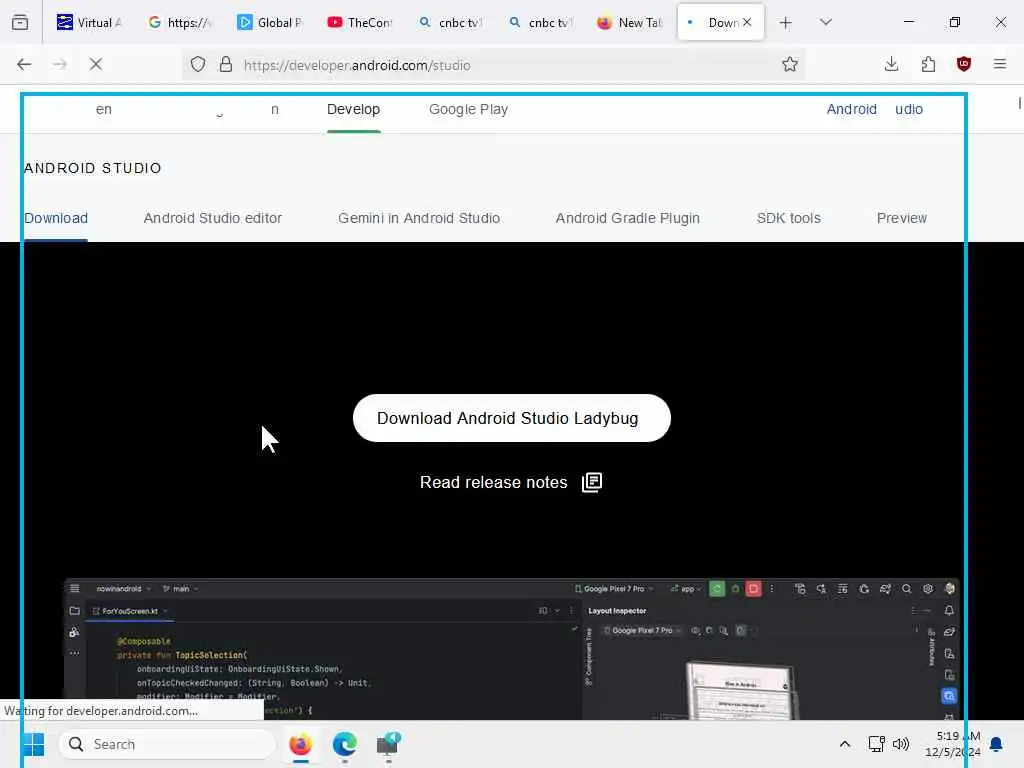
Task: Switch to the TheCon YouTube tab
Action: point(360,22)
